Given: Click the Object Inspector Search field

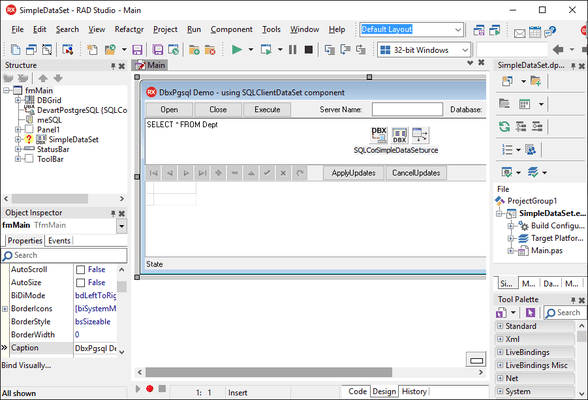Looking at the screenshot, I should [x=64, y=255].
